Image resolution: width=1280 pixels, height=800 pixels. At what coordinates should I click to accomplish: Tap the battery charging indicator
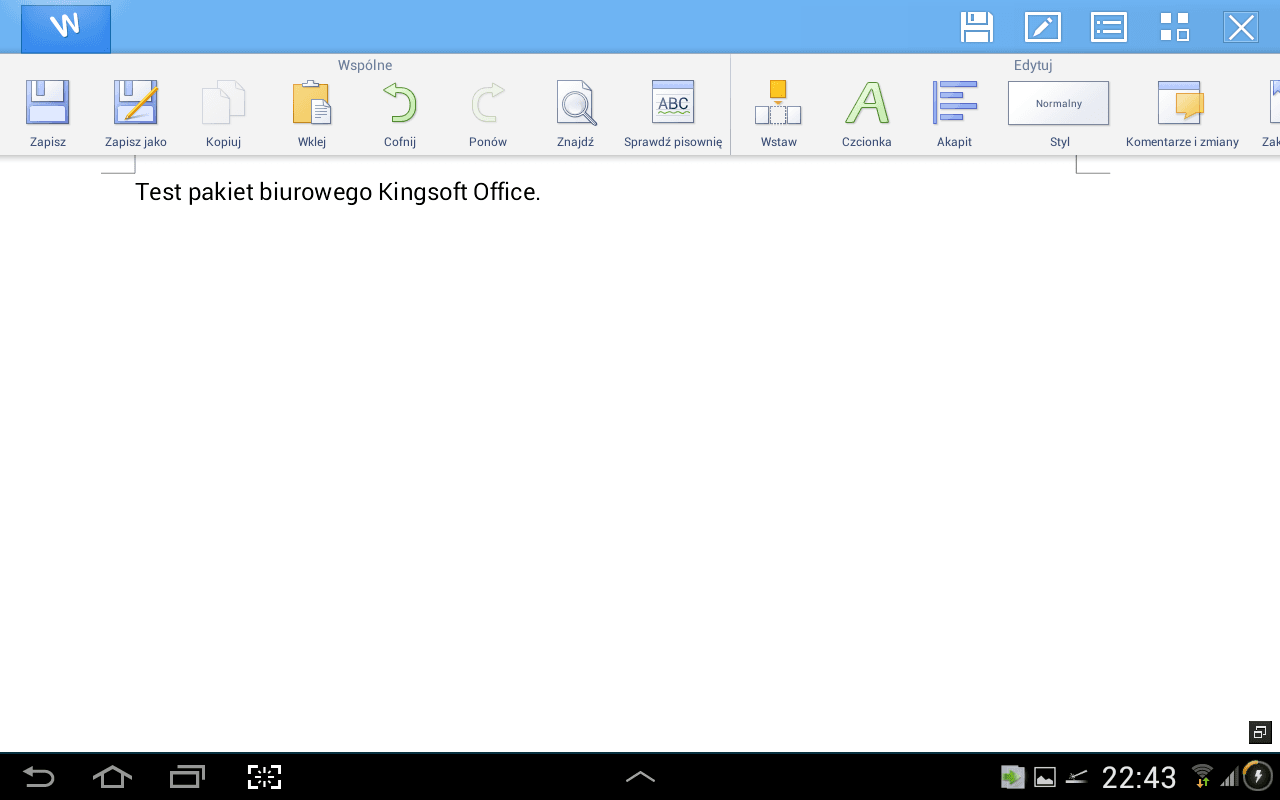tap(1257, 776)
